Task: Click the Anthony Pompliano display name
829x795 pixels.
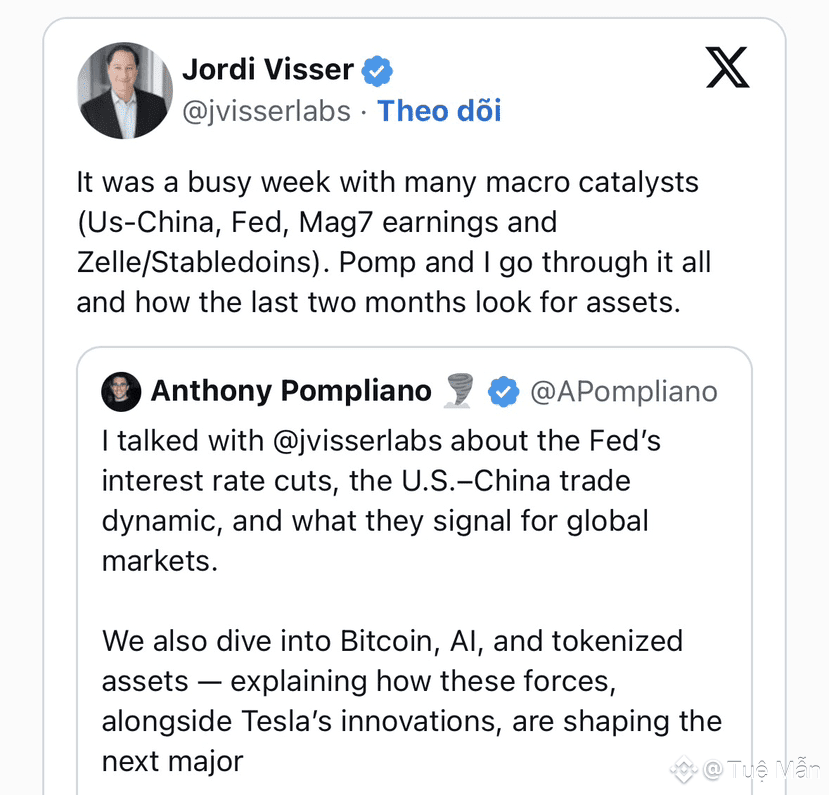Action: [291, 391]
